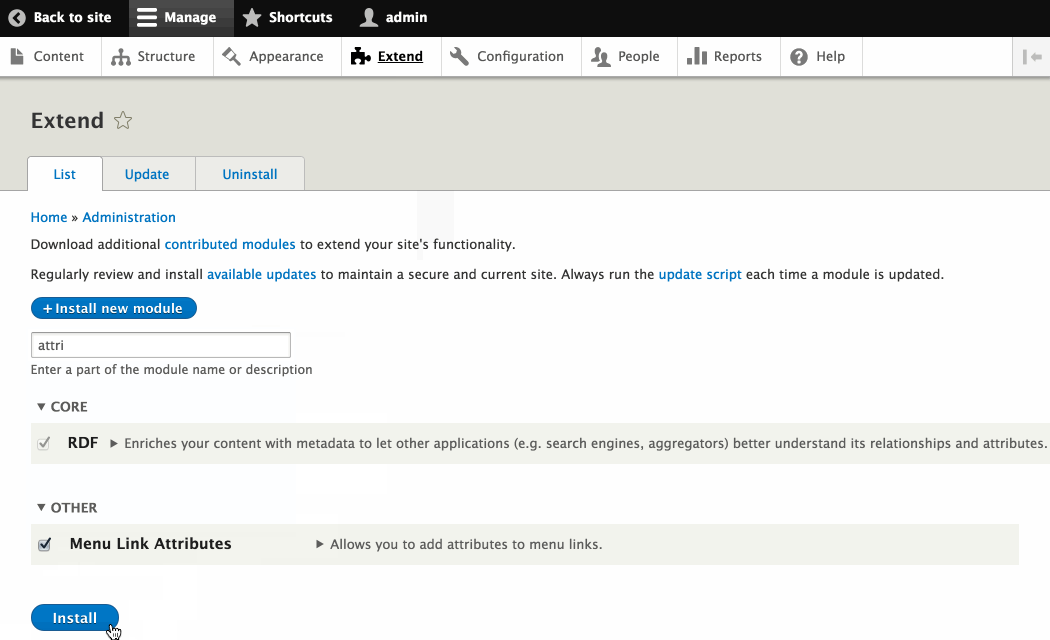Open the Structure menu label

(x=166, y=56)
